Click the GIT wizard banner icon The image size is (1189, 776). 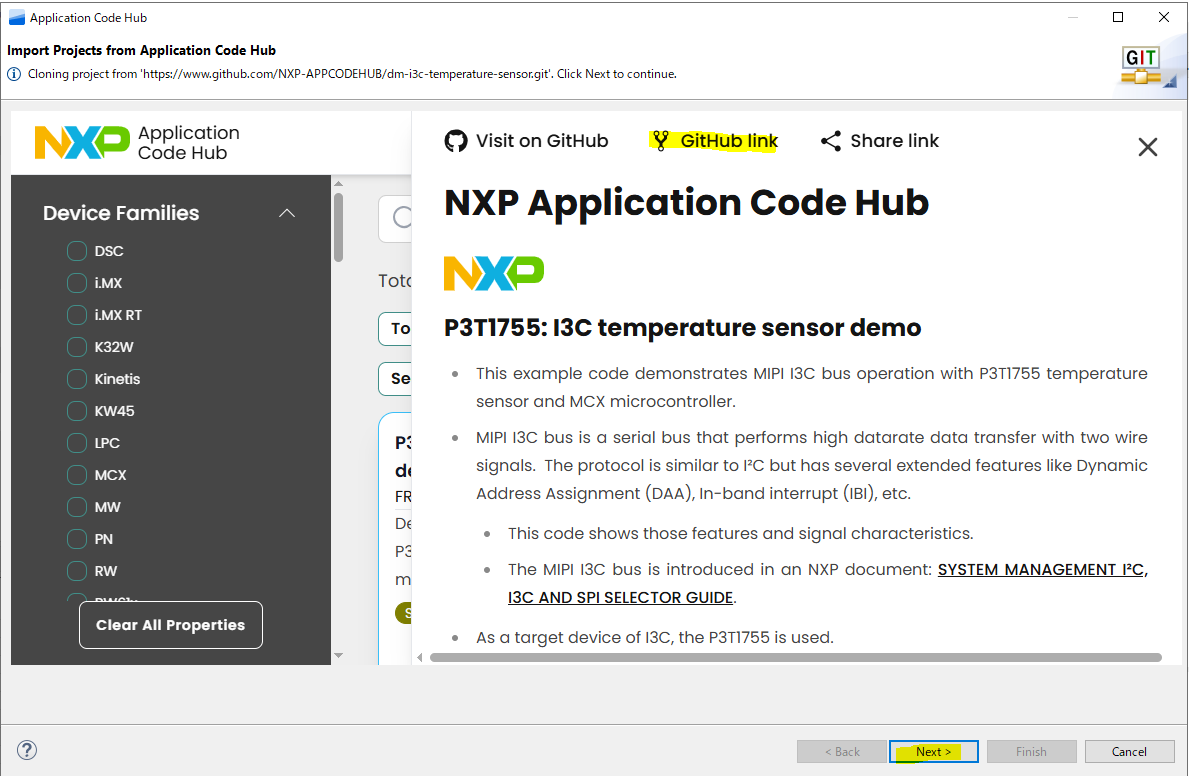point(1143,65)
